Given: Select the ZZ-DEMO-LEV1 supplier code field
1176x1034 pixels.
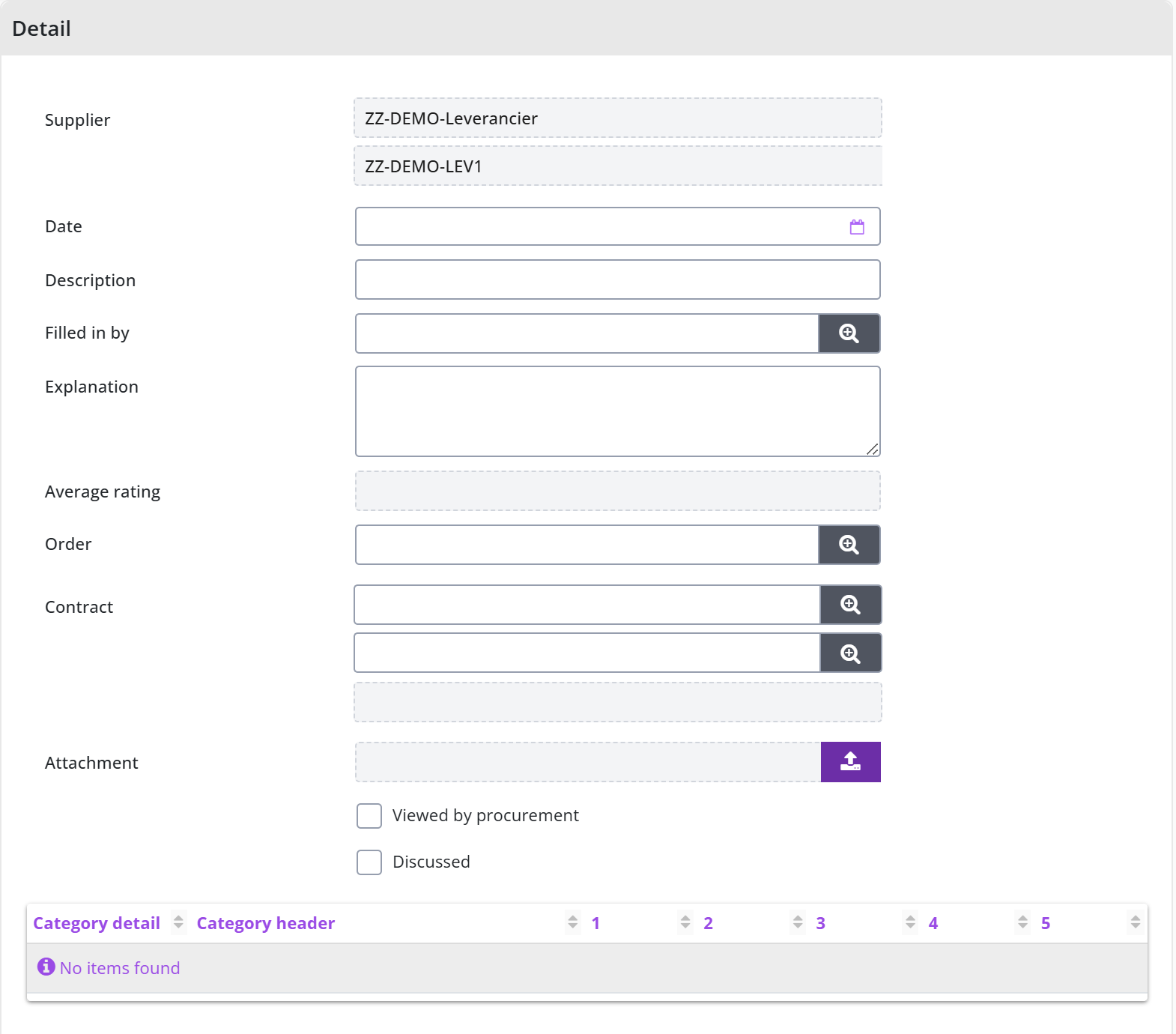Looking at the screenshot, I should point(618,166).
